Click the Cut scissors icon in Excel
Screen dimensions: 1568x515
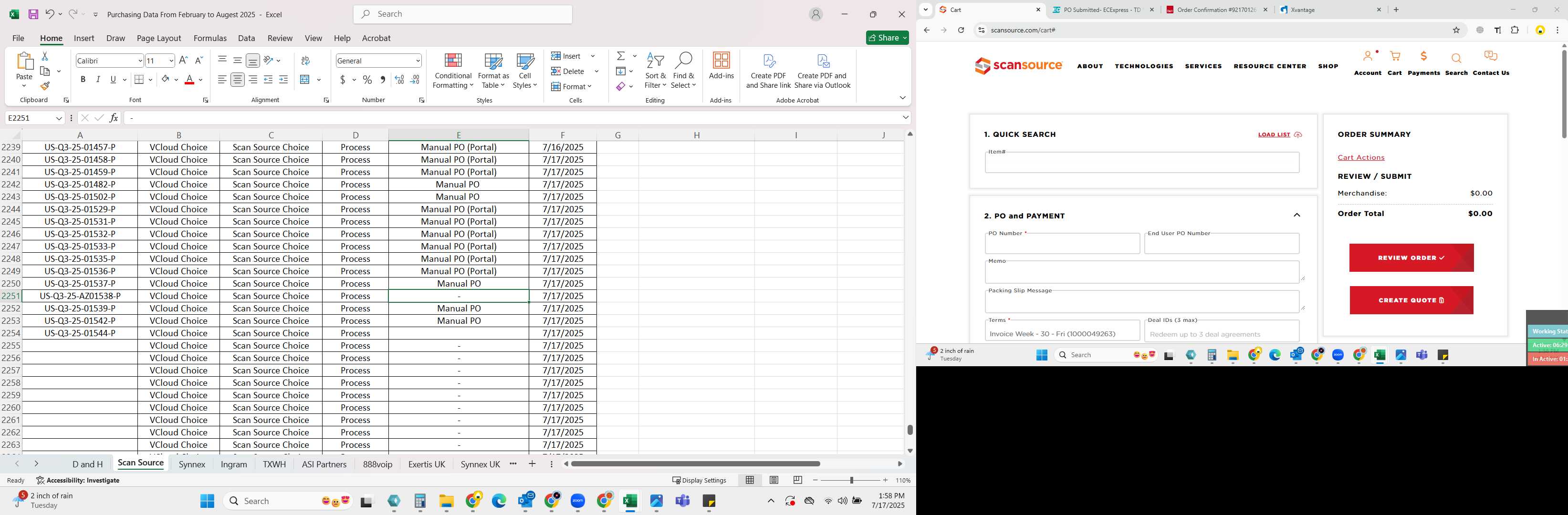44,56
